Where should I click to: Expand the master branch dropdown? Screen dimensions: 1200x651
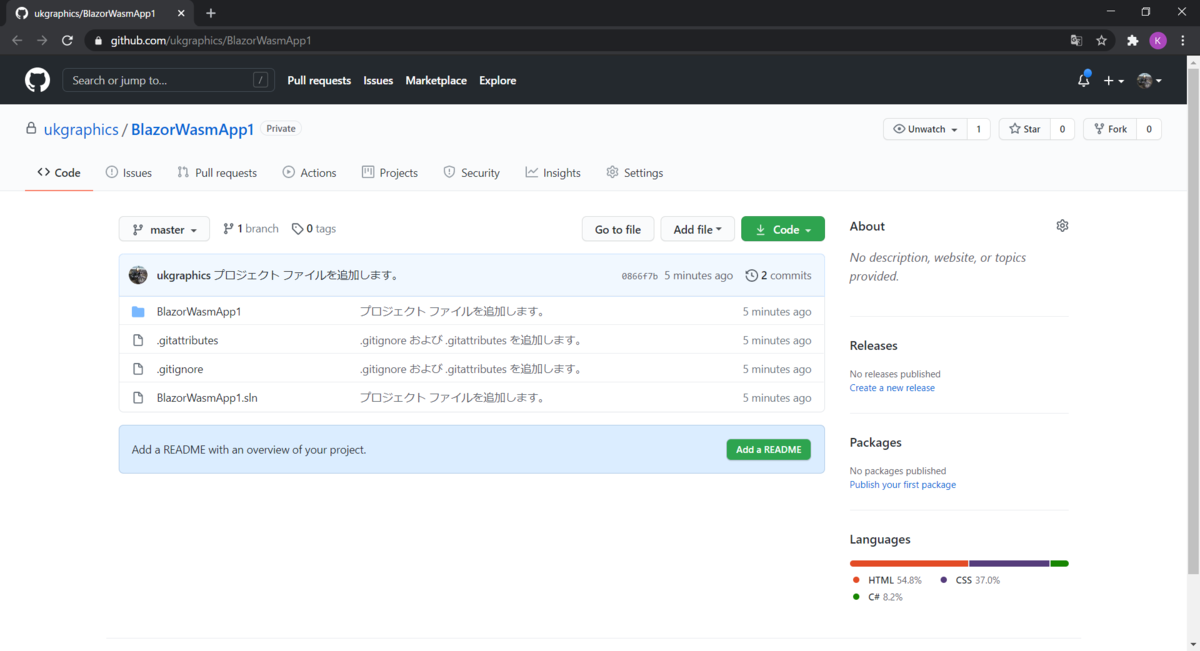point(164,229)
